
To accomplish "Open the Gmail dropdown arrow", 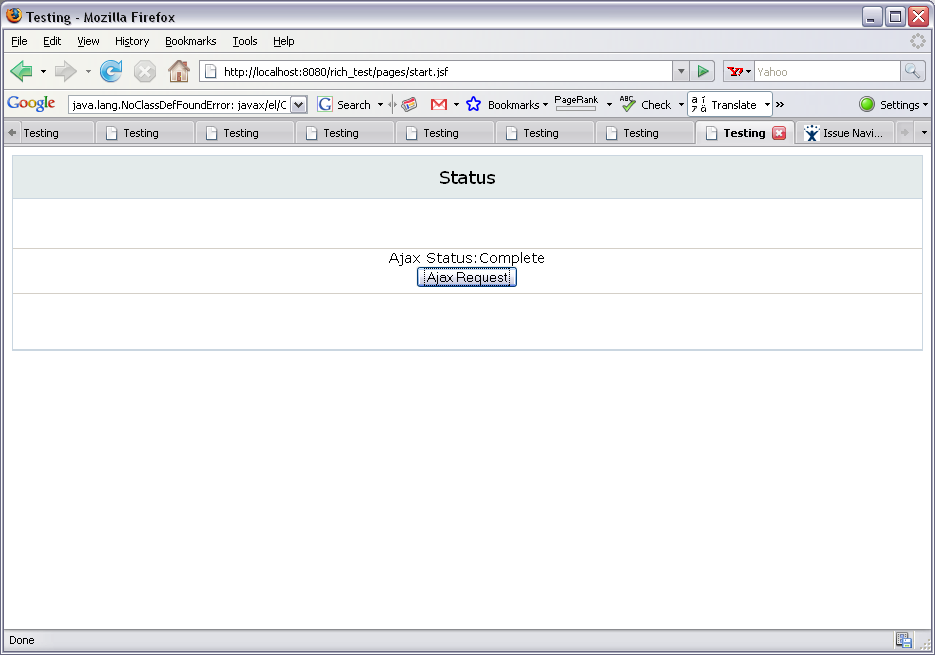I will (x=456, y=104).
